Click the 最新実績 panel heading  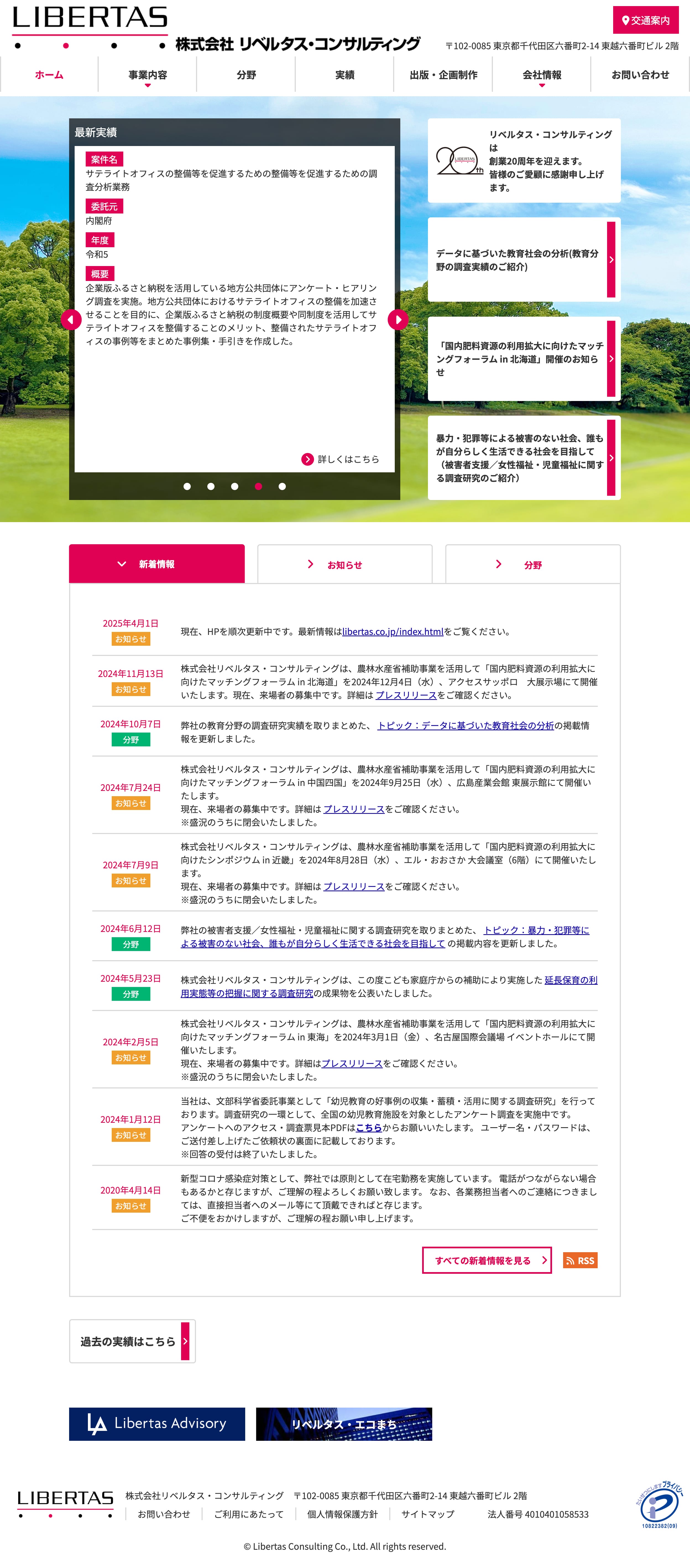96,132
